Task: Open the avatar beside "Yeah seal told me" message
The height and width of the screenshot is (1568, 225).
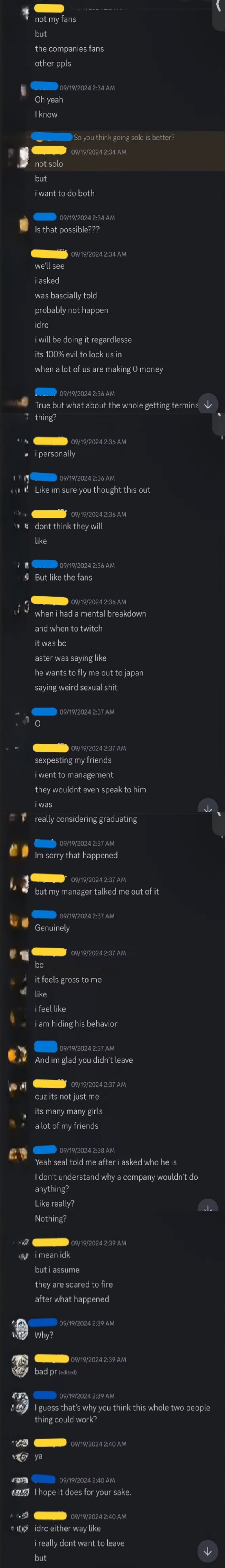Action: click(x=18, y=1154)
